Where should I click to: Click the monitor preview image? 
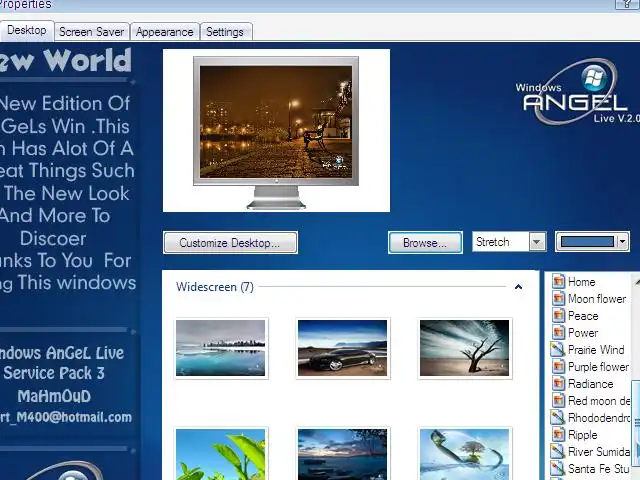coord(276,133)
